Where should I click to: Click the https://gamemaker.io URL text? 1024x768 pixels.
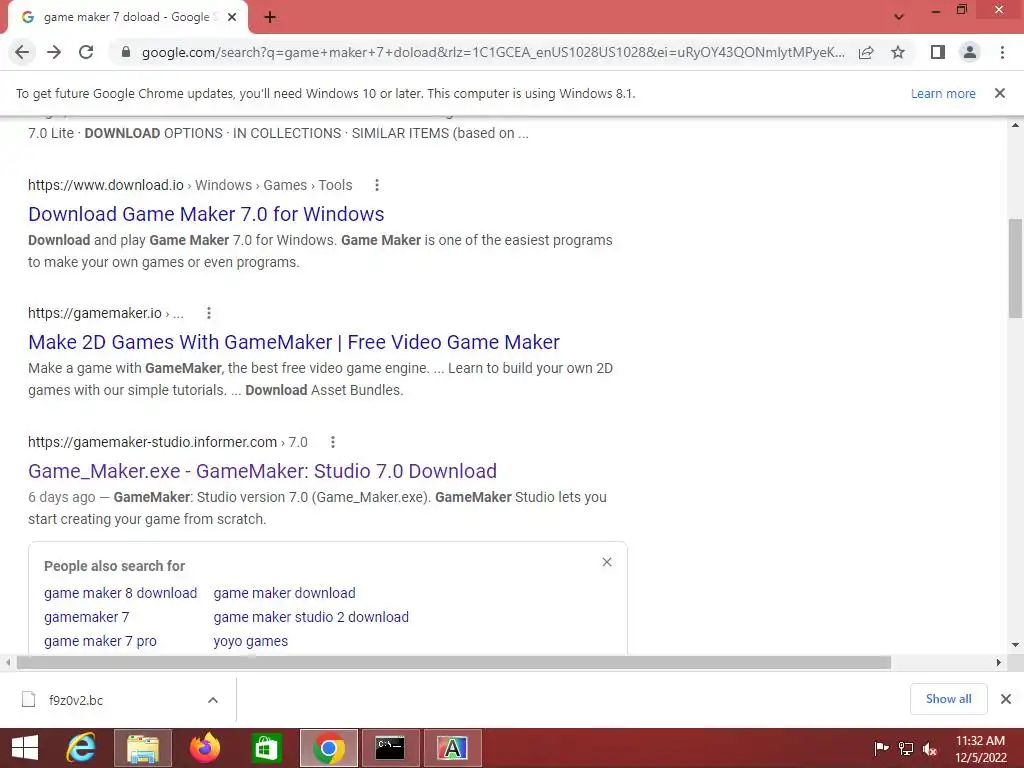95,313
